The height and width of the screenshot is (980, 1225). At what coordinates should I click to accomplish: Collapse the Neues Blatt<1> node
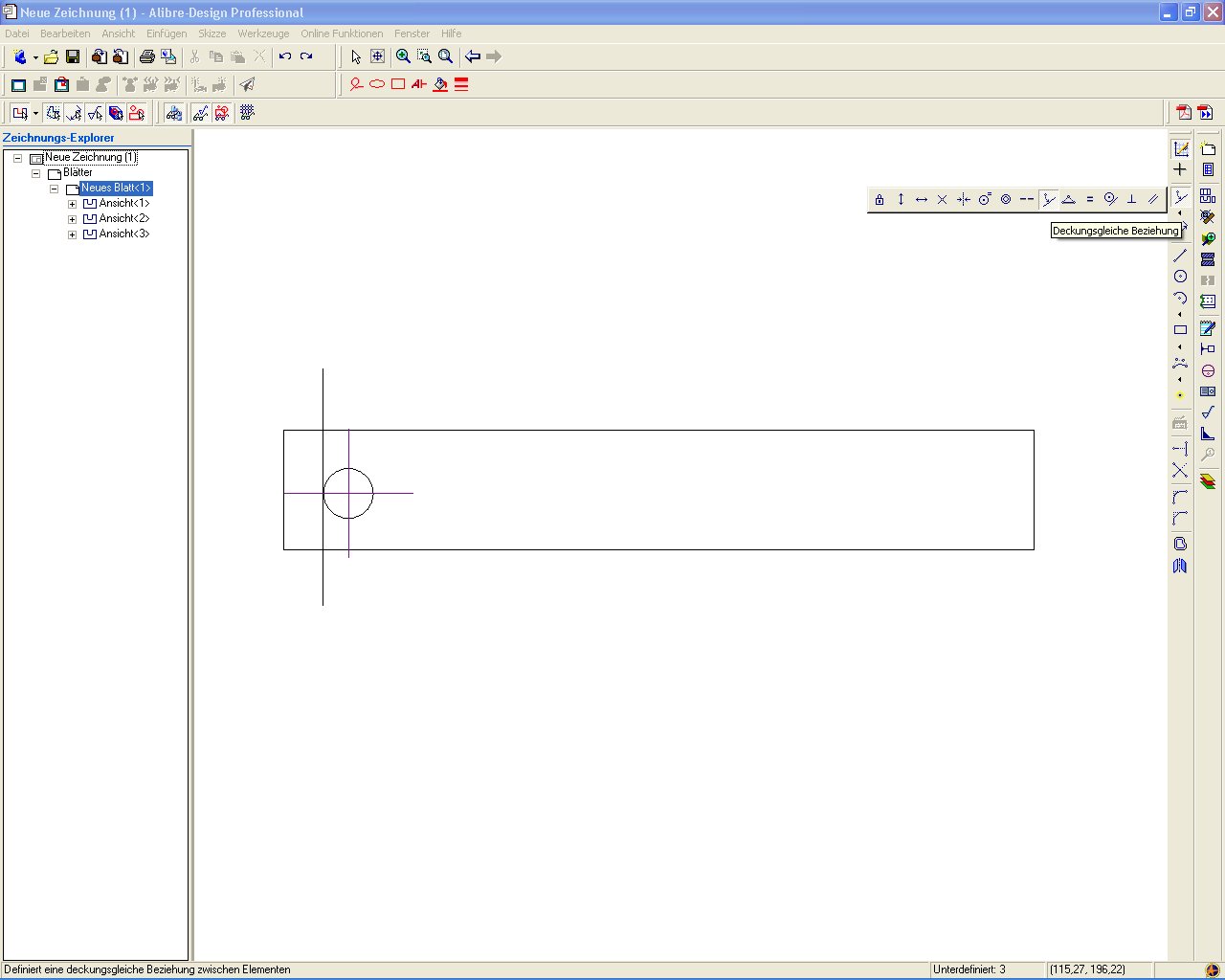pos(54,189)
